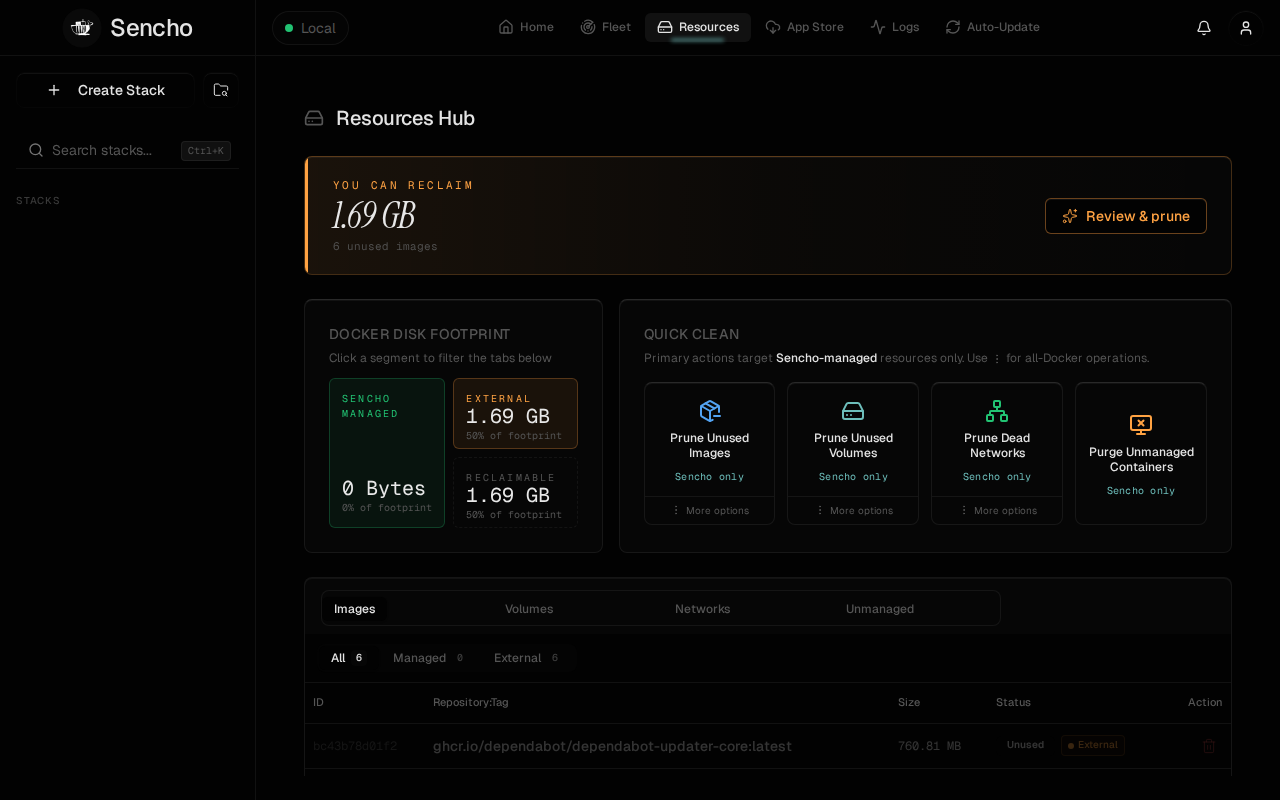The image size is (1280, 800).
Task: Delete the dependabot-updater-core image with trash icon
Action: pyautogui.click(x=1209, y=746)
